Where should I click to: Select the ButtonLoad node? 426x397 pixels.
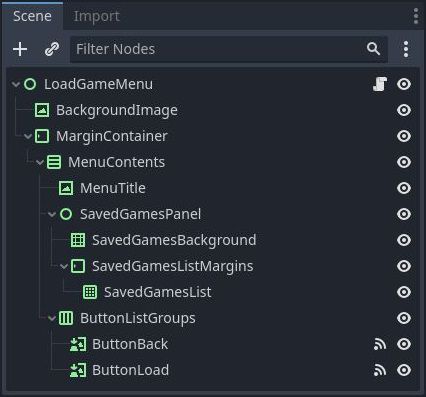click(x=130, y=370)
